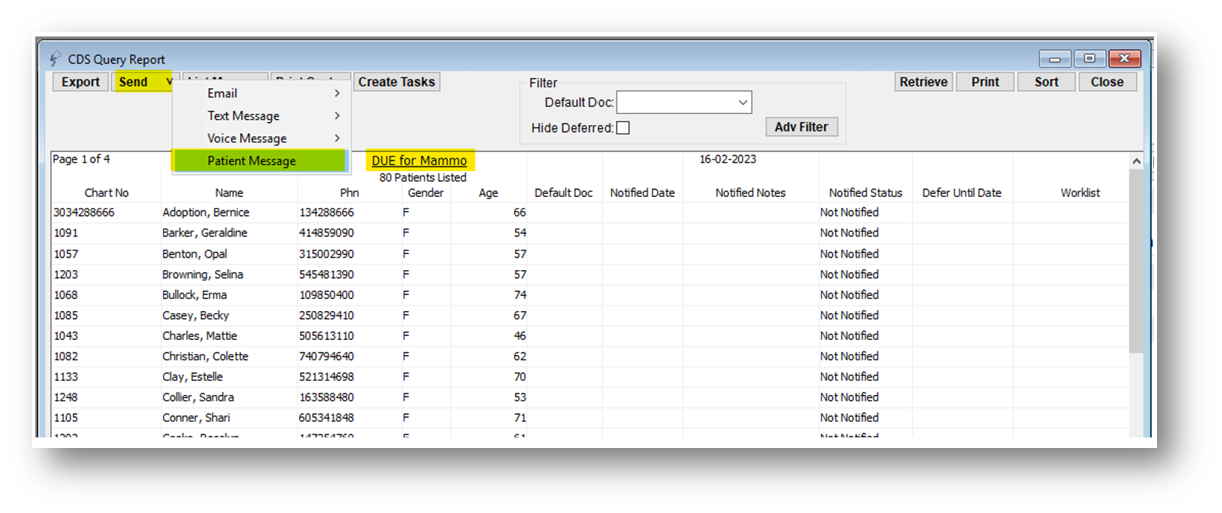Click the Create Tasks button
Image resolution: width=1222 pixels, height=513 pixels.
click(x=397, y=82)
